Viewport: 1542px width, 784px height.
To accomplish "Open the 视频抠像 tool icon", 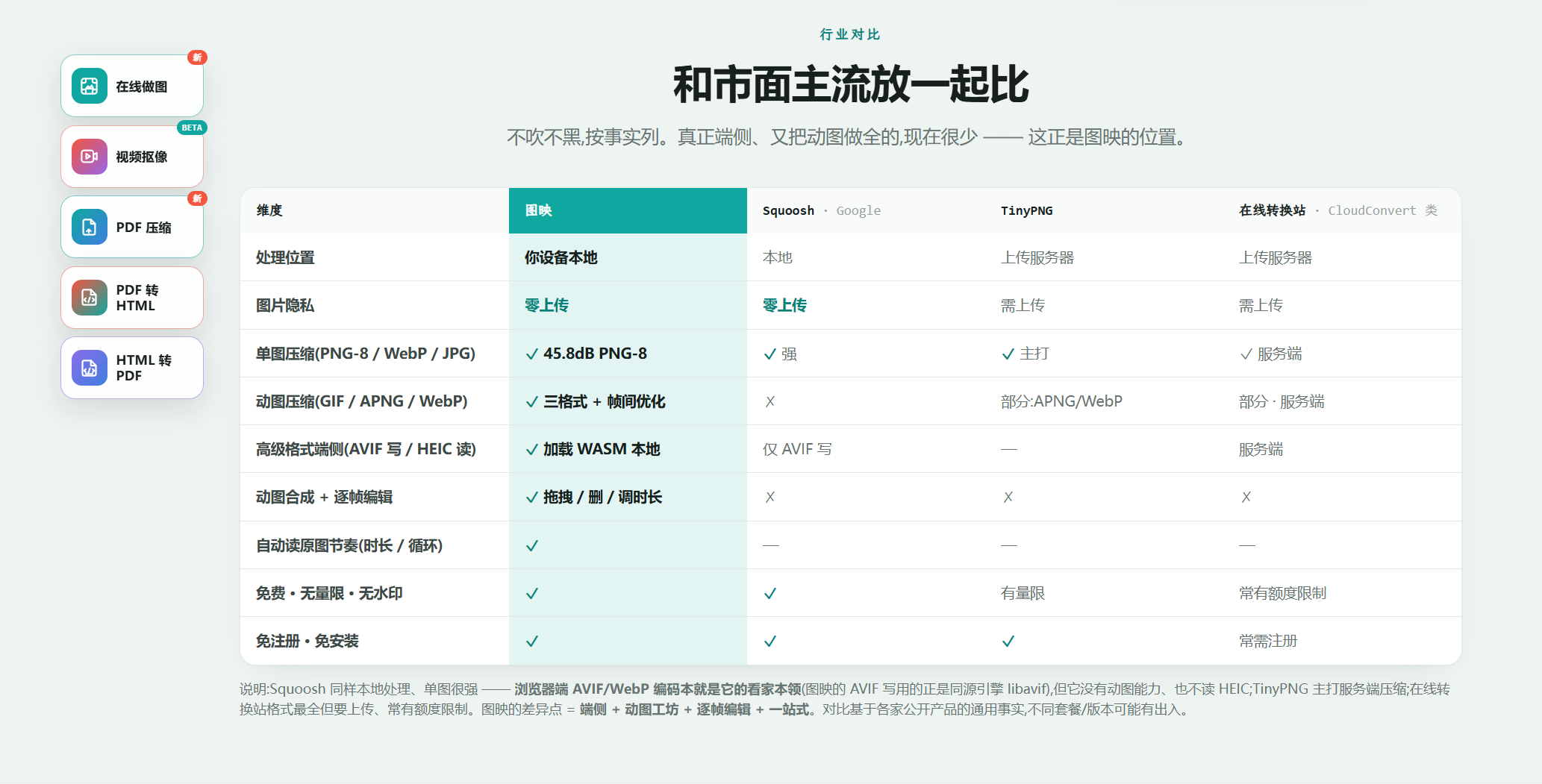I will click(90, 157).
